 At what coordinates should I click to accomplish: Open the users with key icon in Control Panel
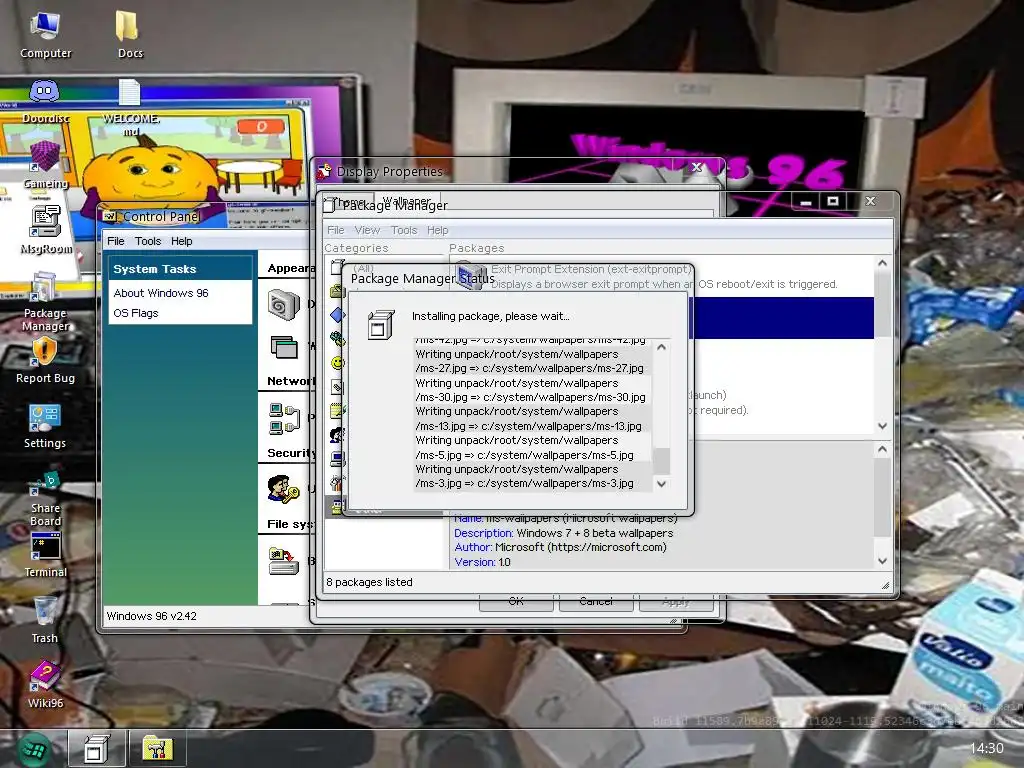[283, 490]
